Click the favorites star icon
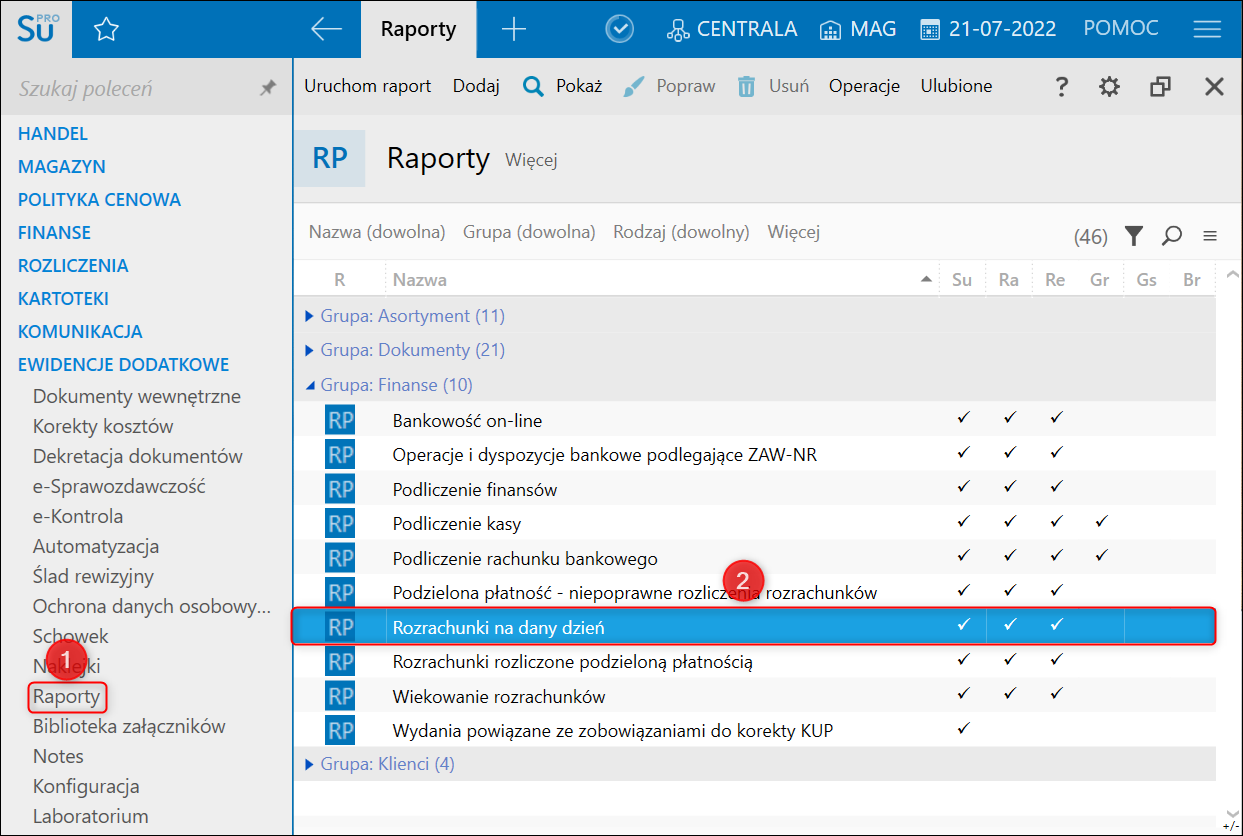This screenshot has height=836, width=1243. tap(106, 30)
